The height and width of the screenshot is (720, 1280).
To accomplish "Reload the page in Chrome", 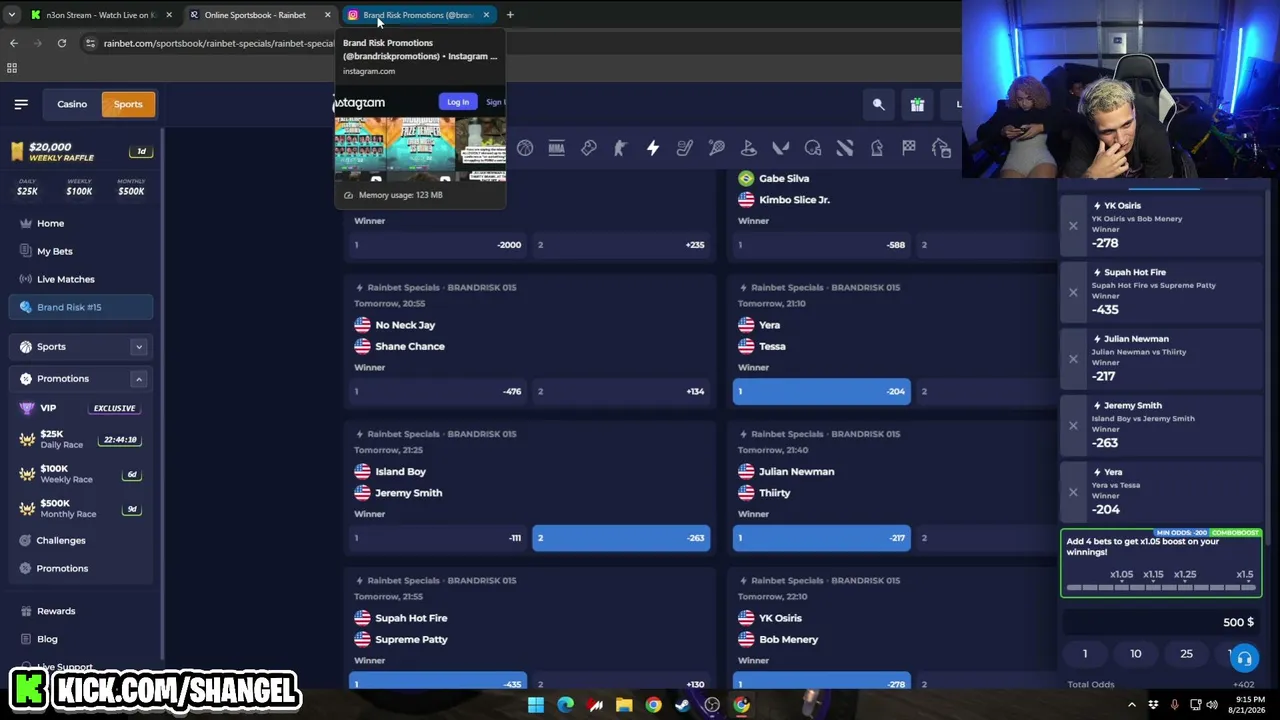I will (62, 43).
